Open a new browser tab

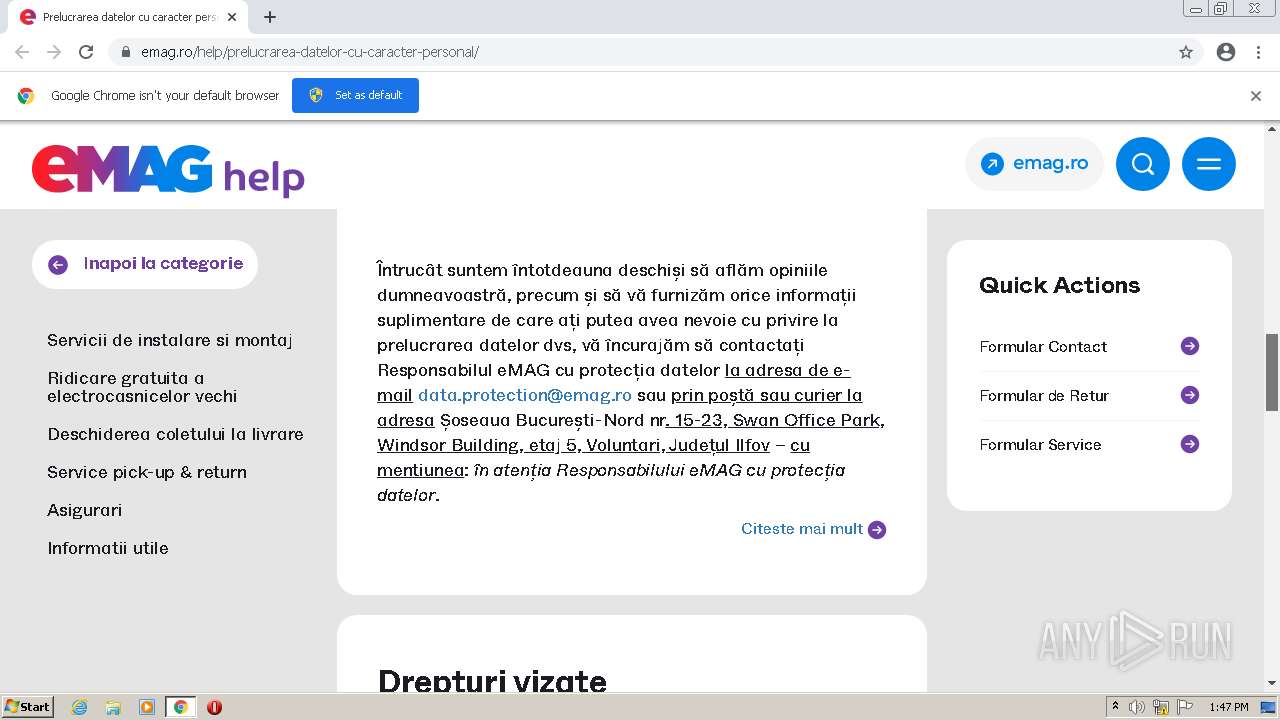click(x=270, y=17)
